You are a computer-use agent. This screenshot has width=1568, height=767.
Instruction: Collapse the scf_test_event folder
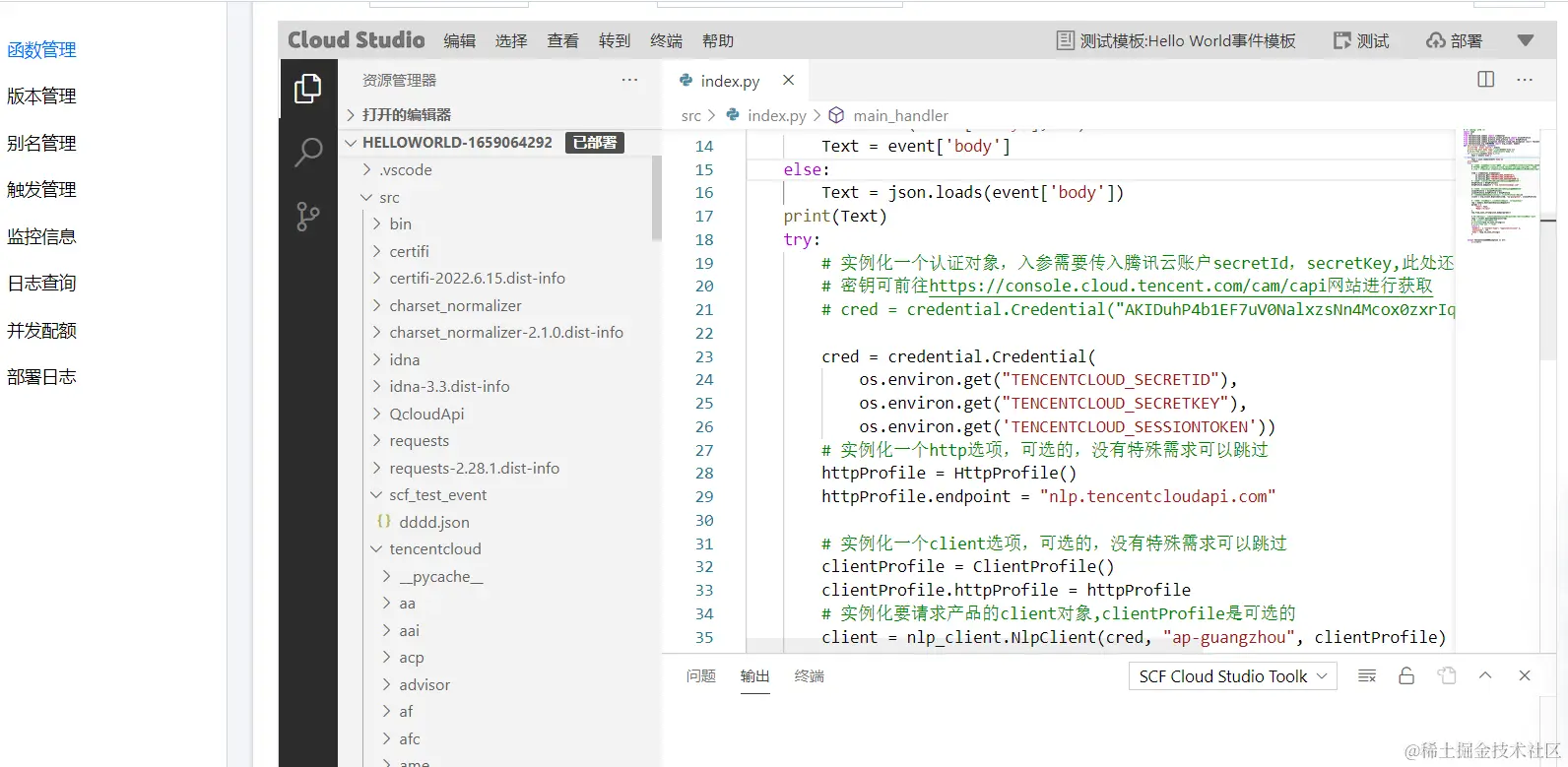click(x=495, y=494)
